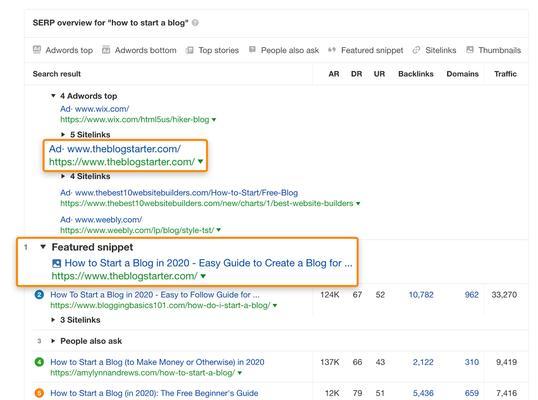The image size is (538, 400).
Task: Open amylynnandrews How to Start a Blog result
Action: click(157, 362)
